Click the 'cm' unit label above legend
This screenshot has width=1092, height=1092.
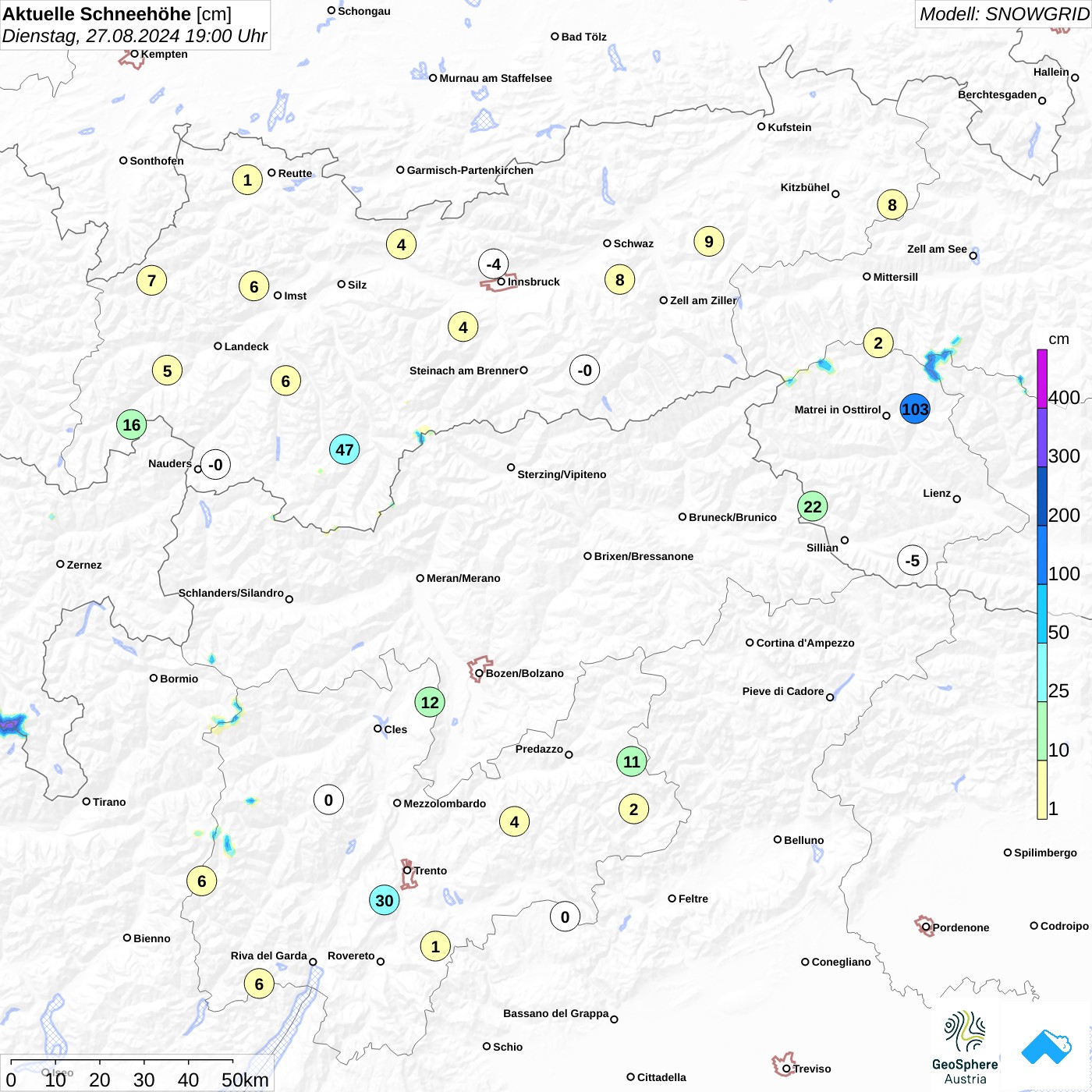tap(1058, 339)
